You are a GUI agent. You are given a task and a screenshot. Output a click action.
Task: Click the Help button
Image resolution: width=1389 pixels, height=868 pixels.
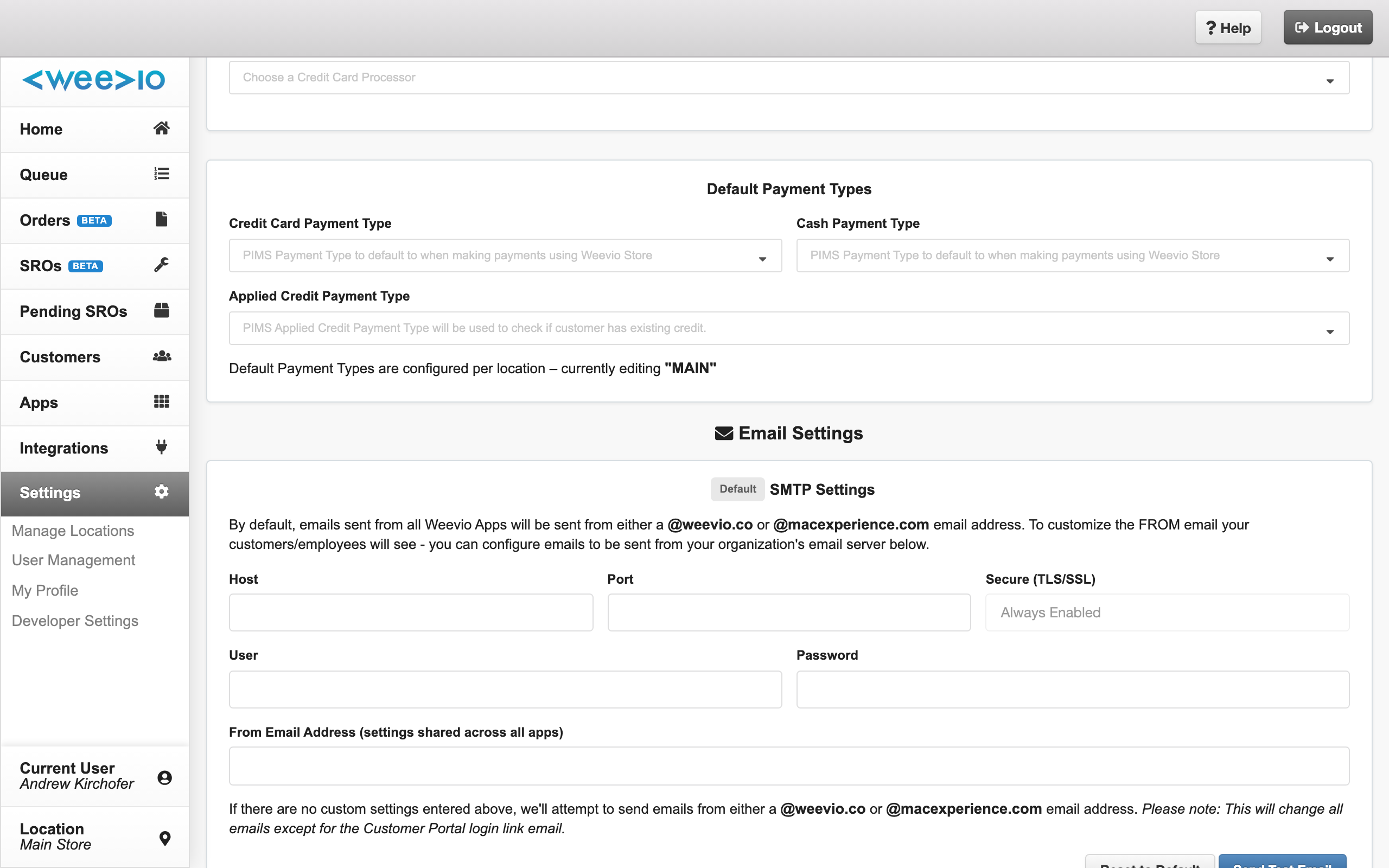click(1228, 28)
